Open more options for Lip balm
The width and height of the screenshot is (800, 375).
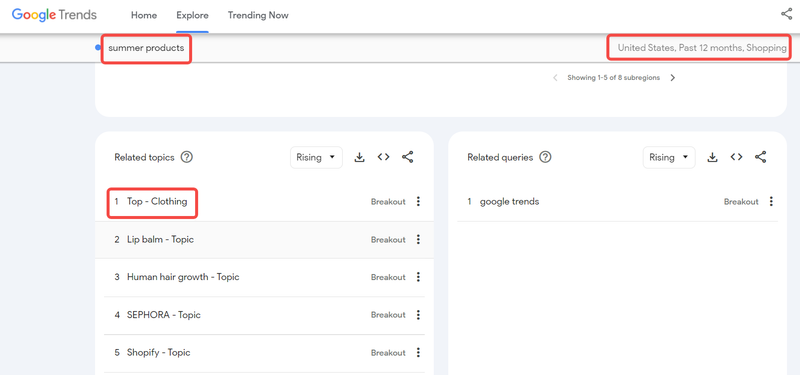click(x=418, y=239)
